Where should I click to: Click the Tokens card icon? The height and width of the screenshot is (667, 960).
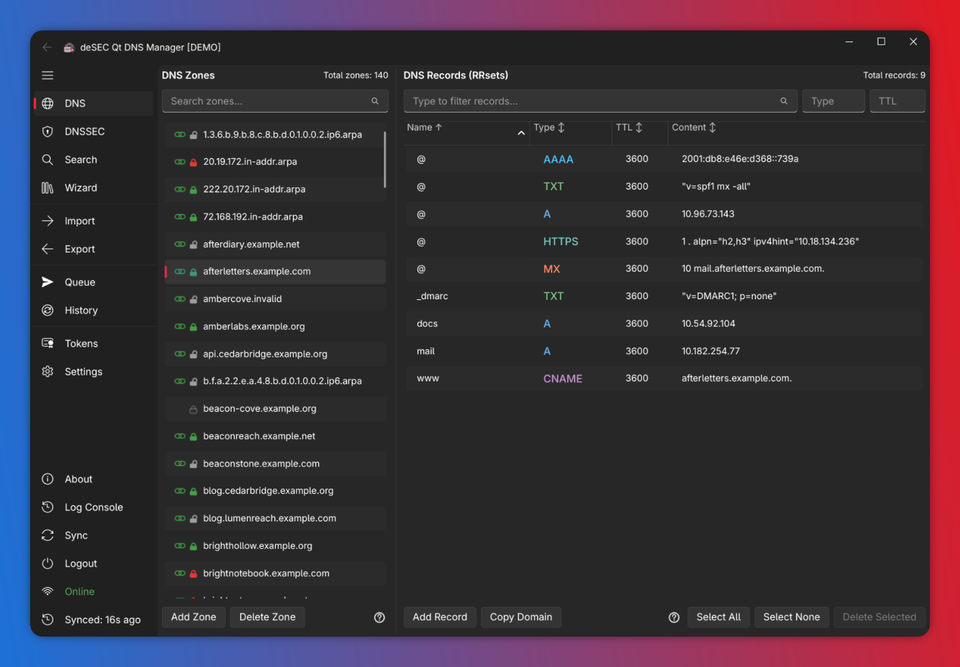[47, 344]
